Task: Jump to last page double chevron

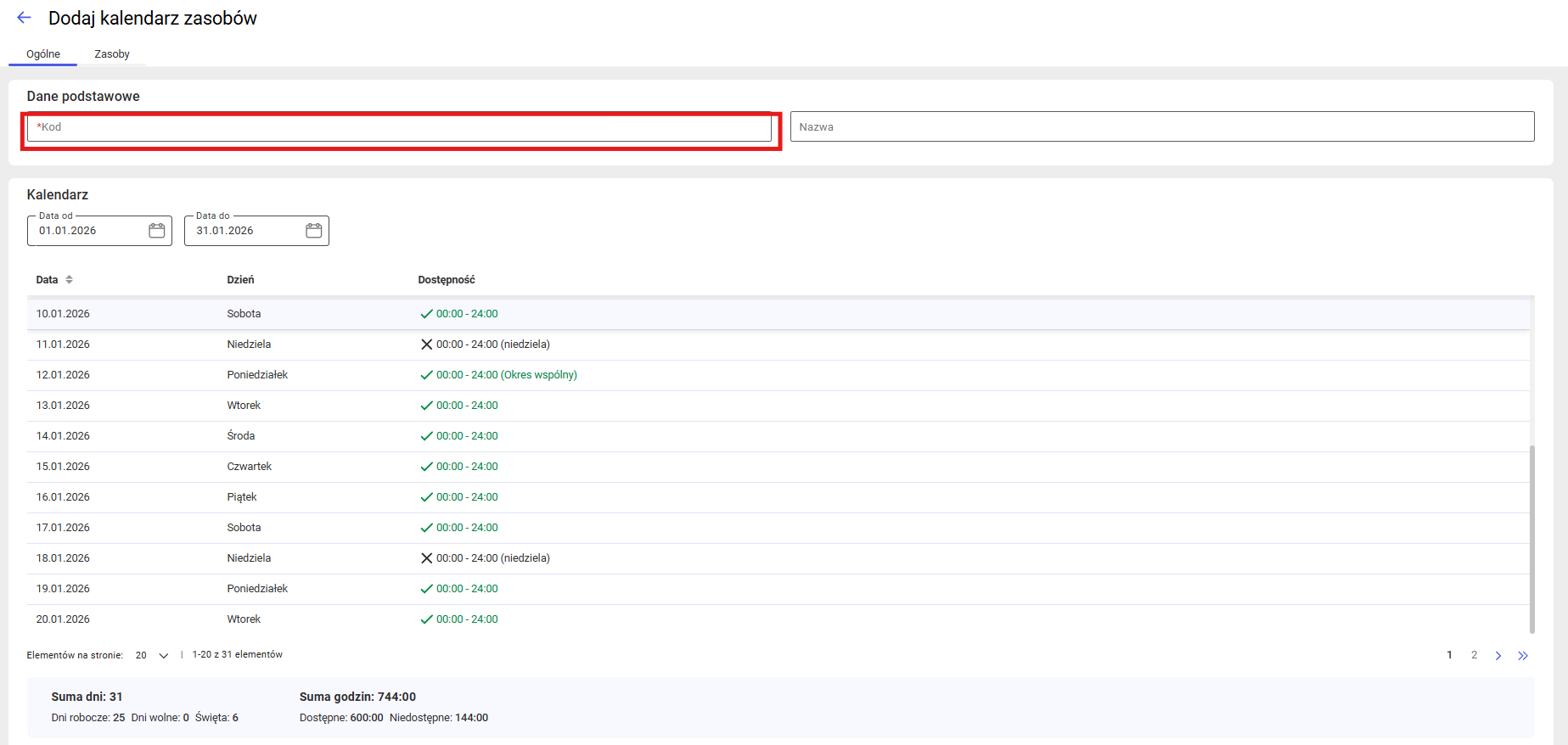Action: click(1523, 655)
